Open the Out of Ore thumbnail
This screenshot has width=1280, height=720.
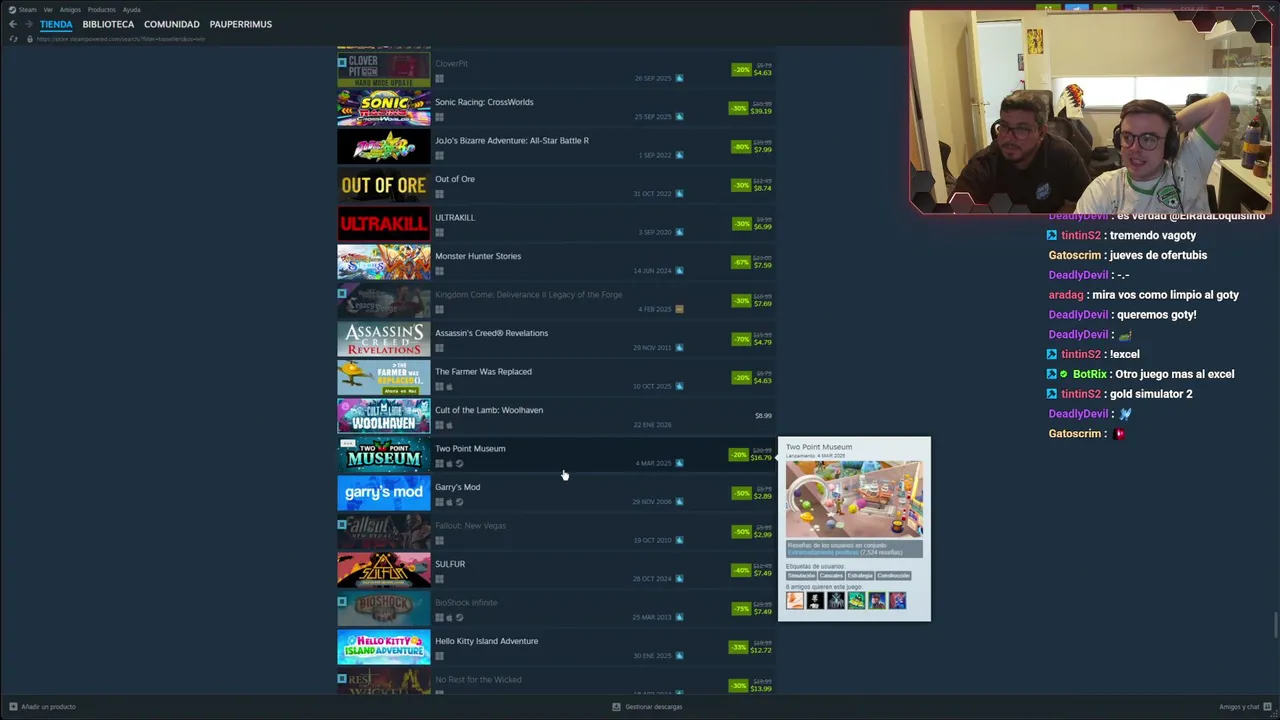(x=384, y=185)
